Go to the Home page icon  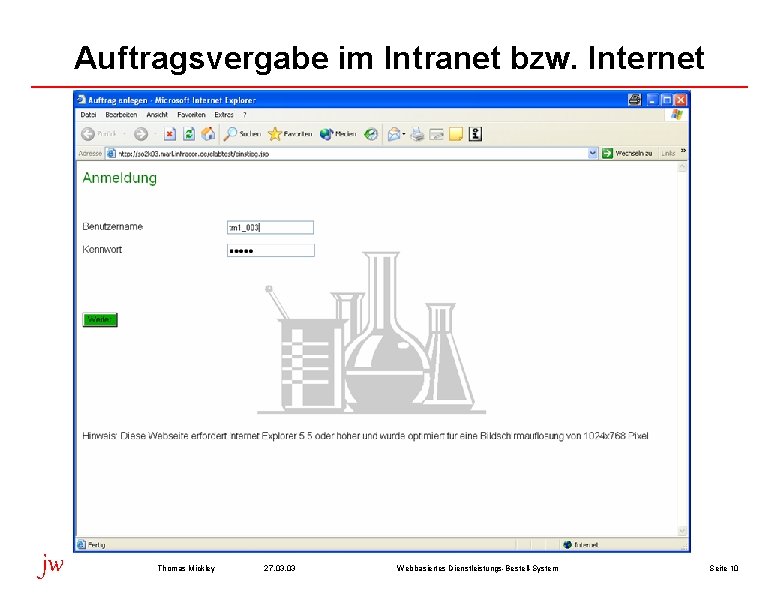pyautogui.click(x=208, y=134)
